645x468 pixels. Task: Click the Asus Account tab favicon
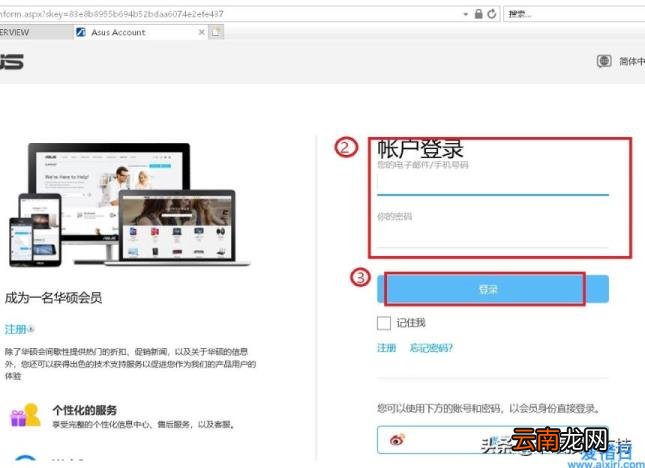click(81, 32)
